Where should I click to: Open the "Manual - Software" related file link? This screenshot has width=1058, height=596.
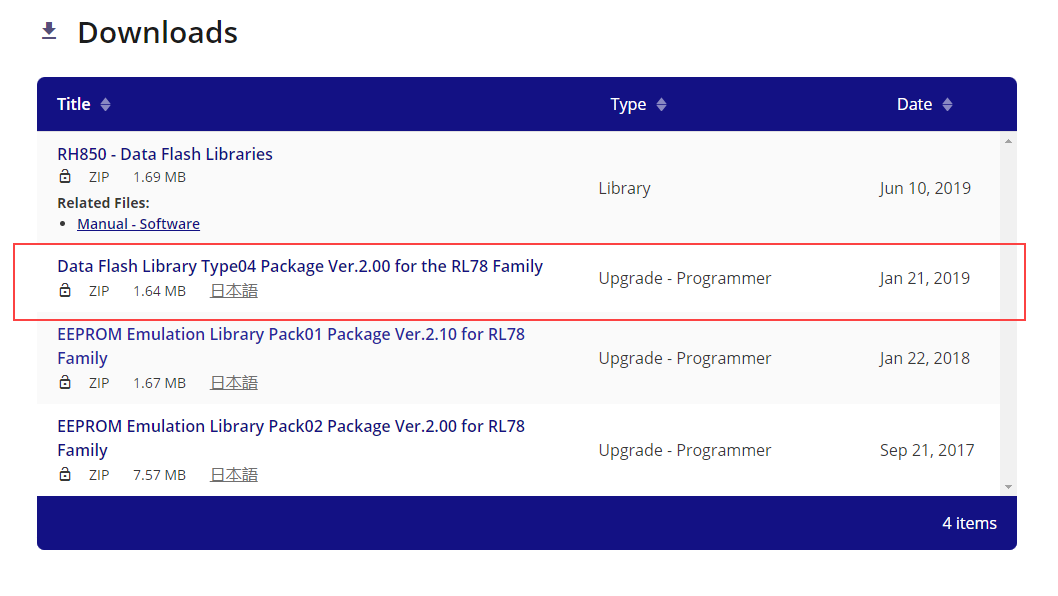click(x=138, y=223)
